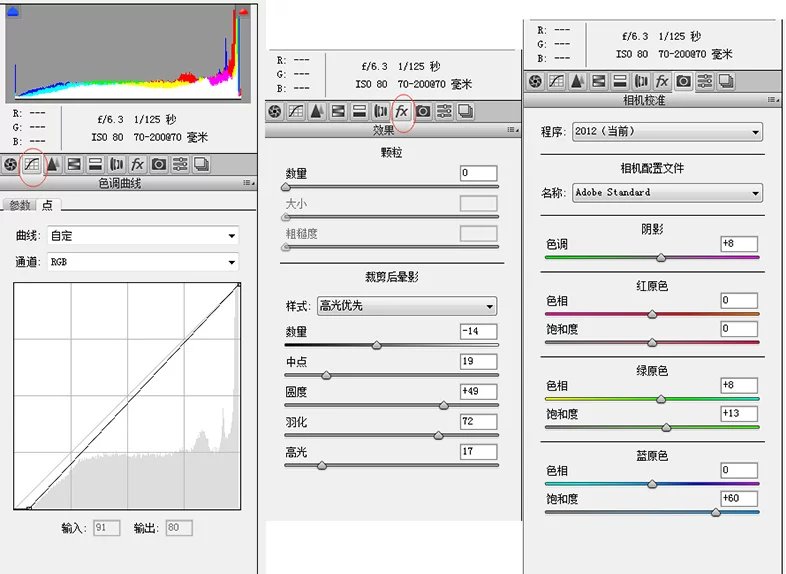Toggle the blue shadow clipping warning on histogram

[13, 12]
